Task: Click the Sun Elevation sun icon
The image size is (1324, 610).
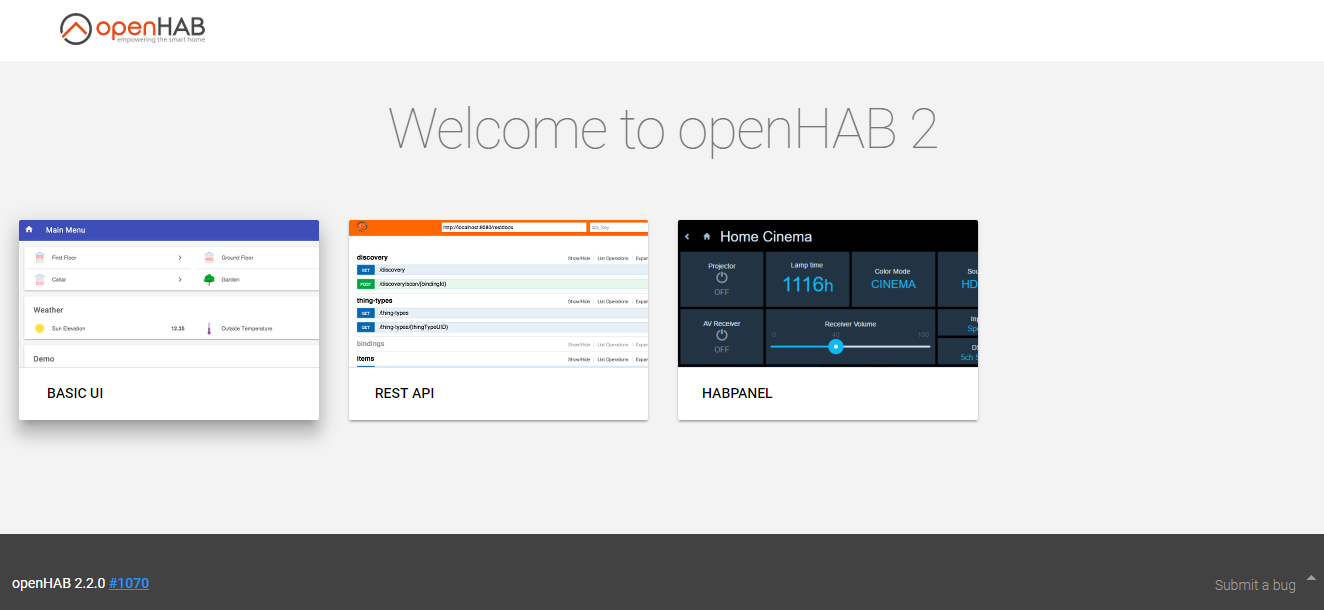Action: point(39,328)
